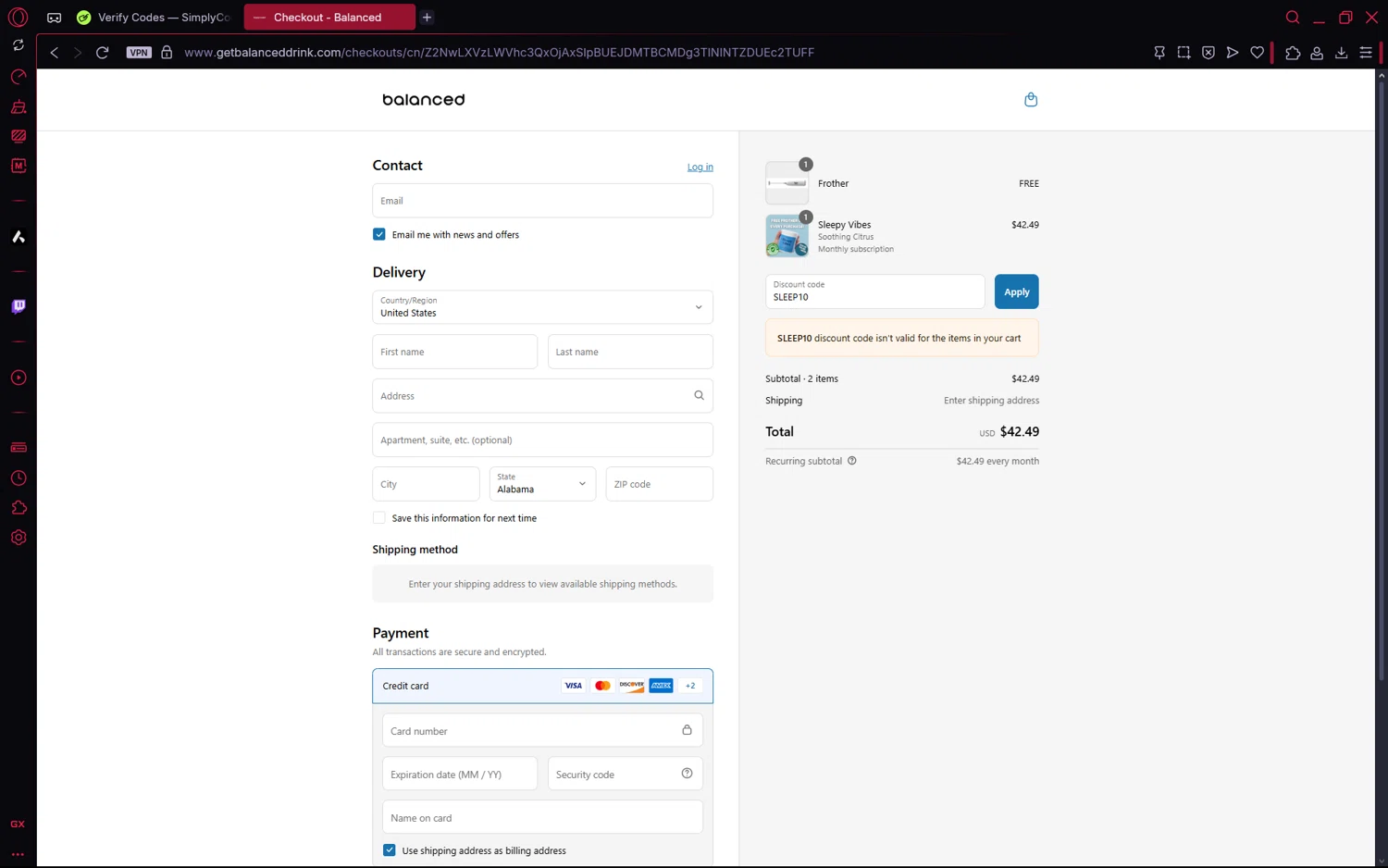Click the Address field
The height and width of the screenshot is (868, 1388).
(x=542, y=396)
